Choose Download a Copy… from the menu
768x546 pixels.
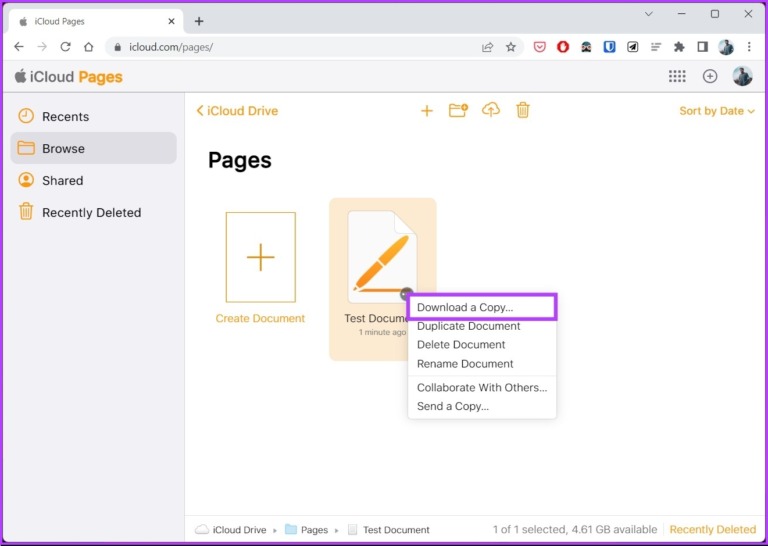pos(482,308)
